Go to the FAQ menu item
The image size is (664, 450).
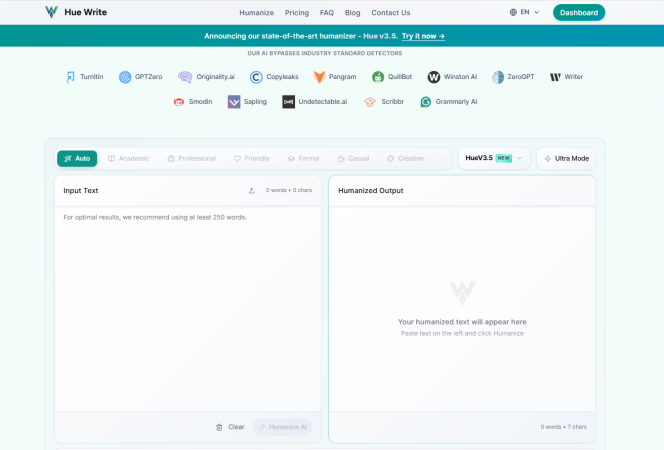point(327,13)
